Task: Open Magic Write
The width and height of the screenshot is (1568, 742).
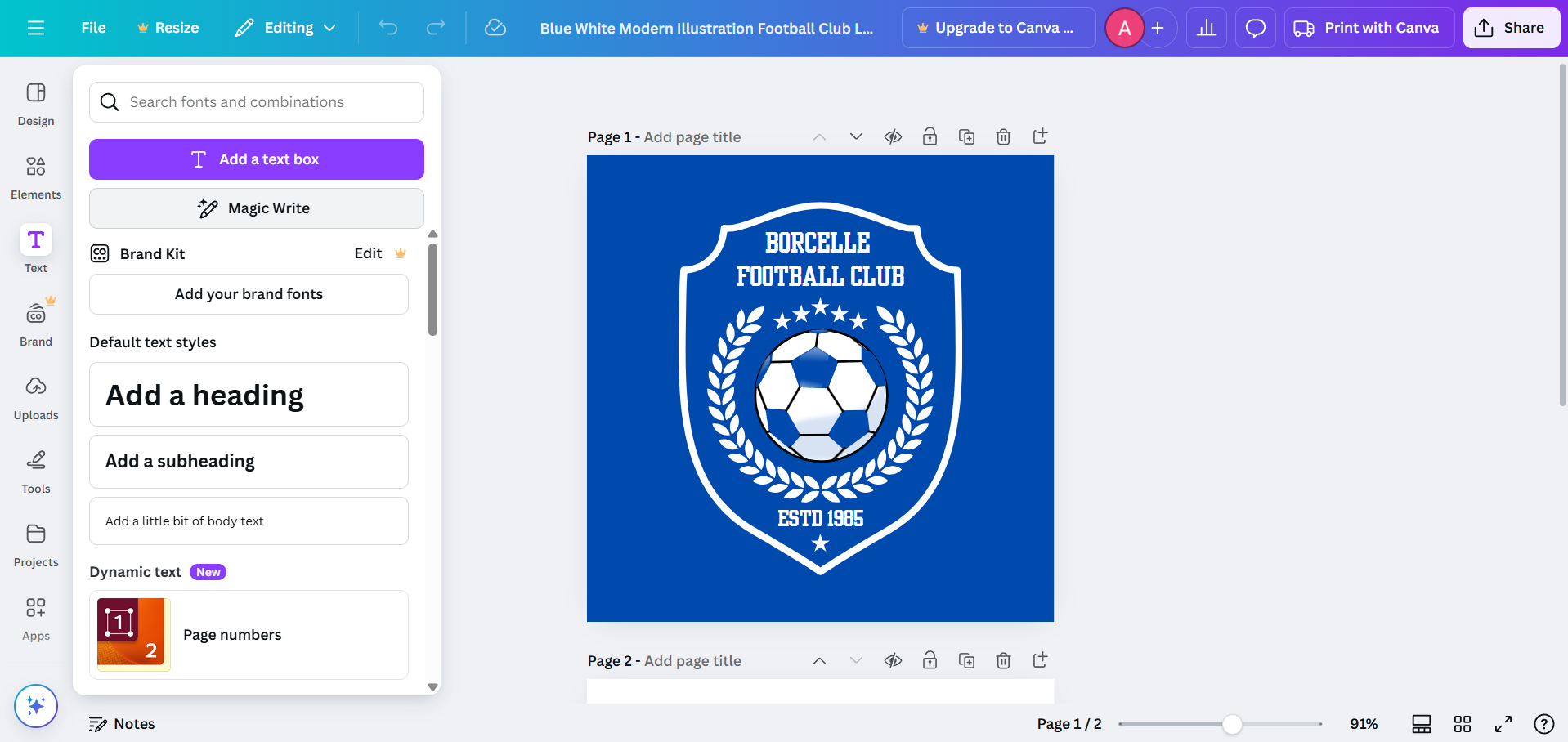Action: [256, 208]
